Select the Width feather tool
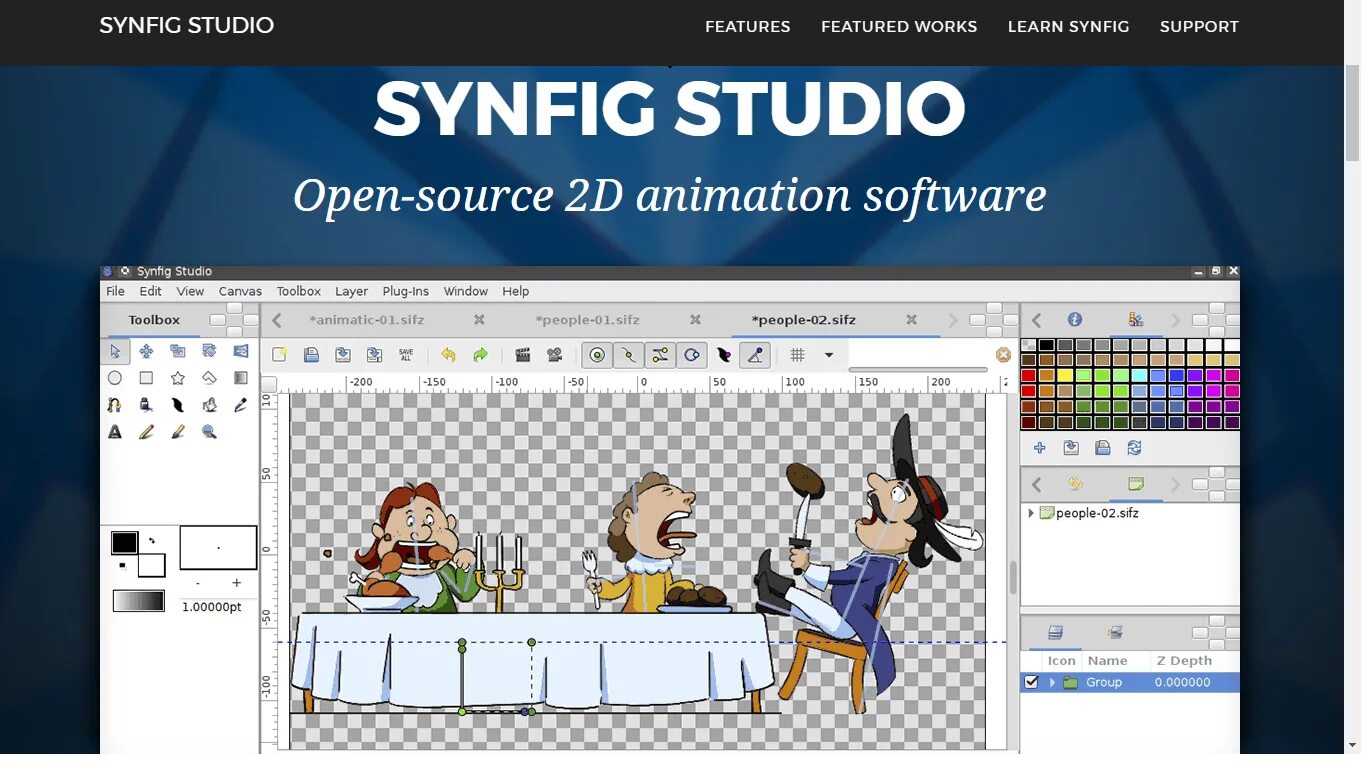This screenshot has width=1366, height=768. 178,405
